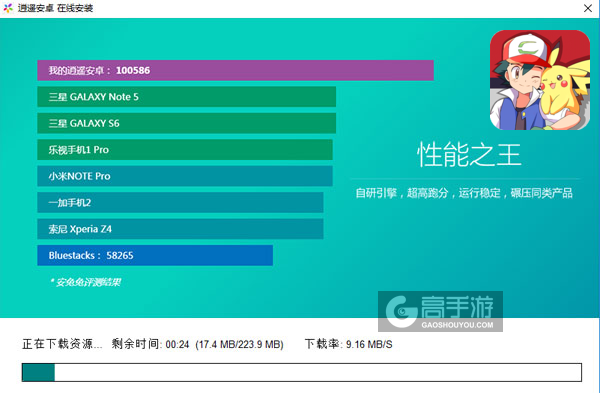Click the 逍遥安卓 在线安装 window title
600x393 pixels.
pos(55,8)
